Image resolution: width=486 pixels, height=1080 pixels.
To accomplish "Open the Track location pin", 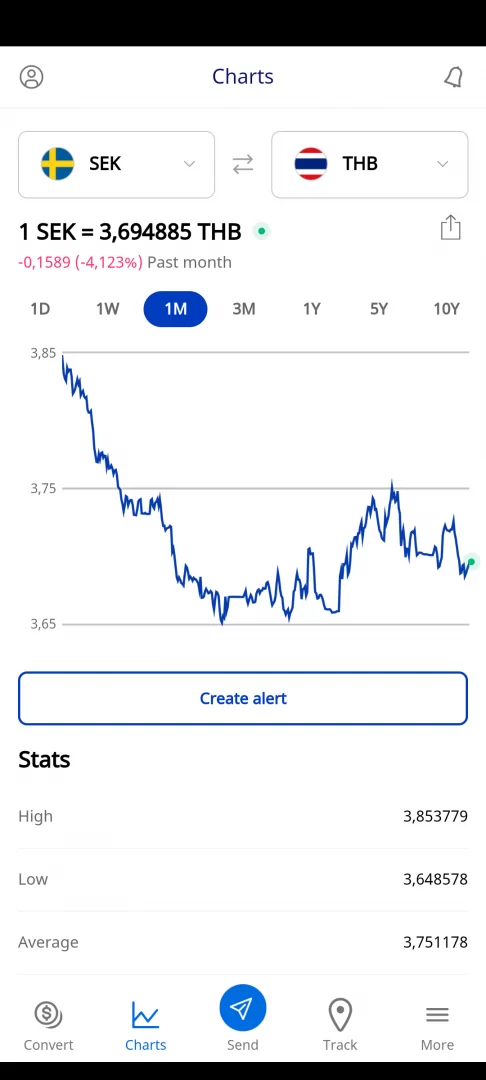I will click(340, 1015).
